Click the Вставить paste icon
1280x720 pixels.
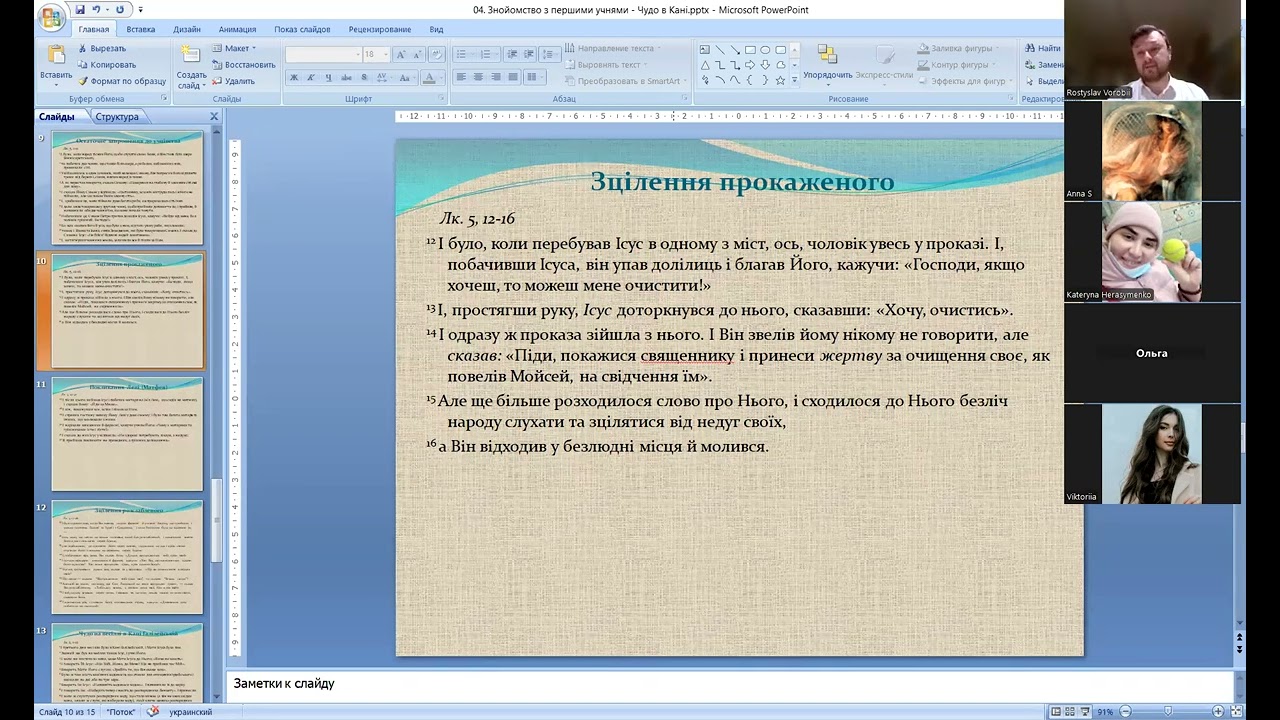click(56, 56)
